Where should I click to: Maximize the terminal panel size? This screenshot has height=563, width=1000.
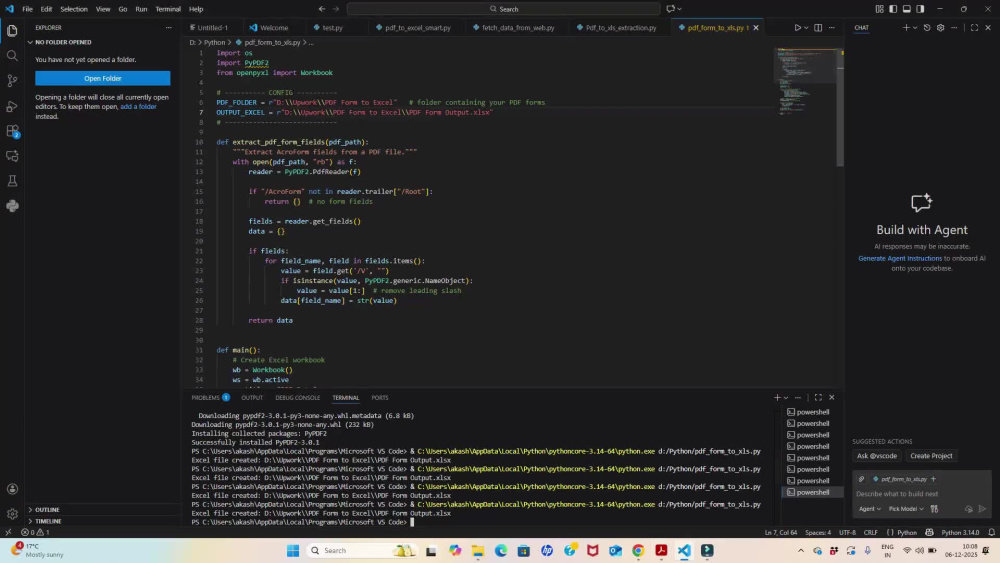pyautogui.click(x=818, y=397)
